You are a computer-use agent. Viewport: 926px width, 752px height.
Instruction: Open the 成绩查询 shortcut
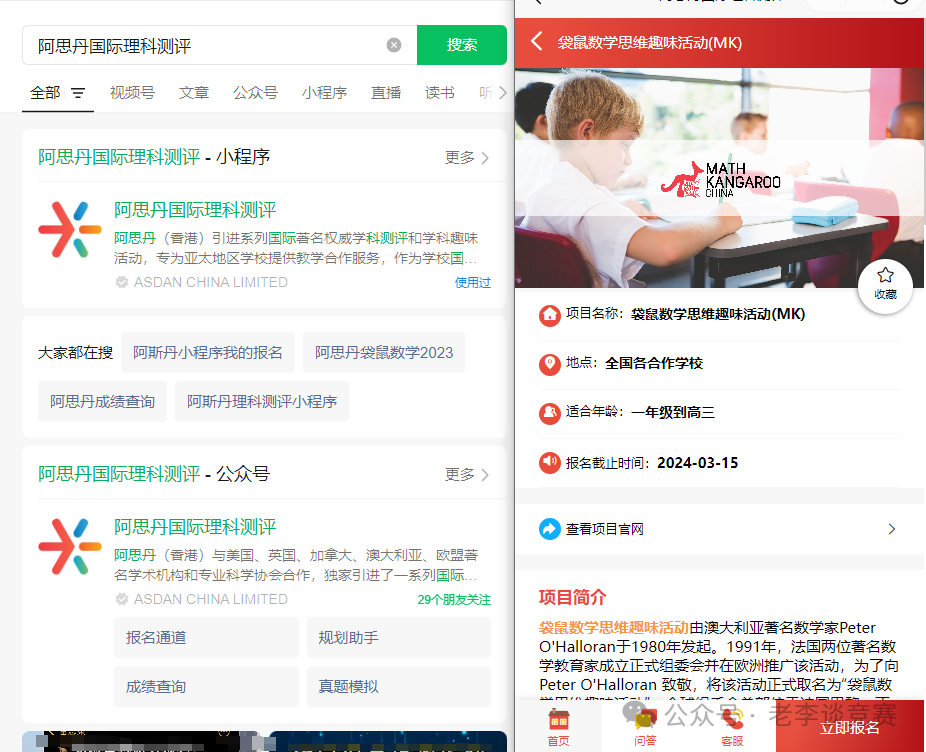point(206,686)
